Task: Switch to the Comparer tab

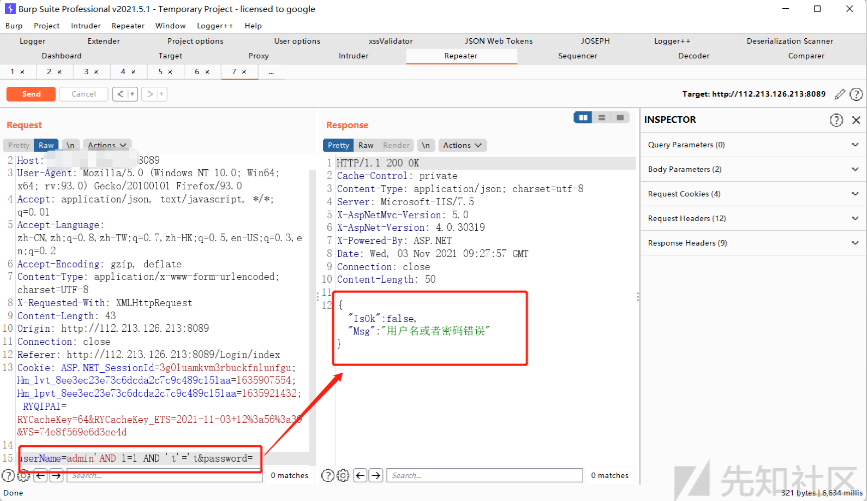Action: pyautogui.click(x=806, y=56)
